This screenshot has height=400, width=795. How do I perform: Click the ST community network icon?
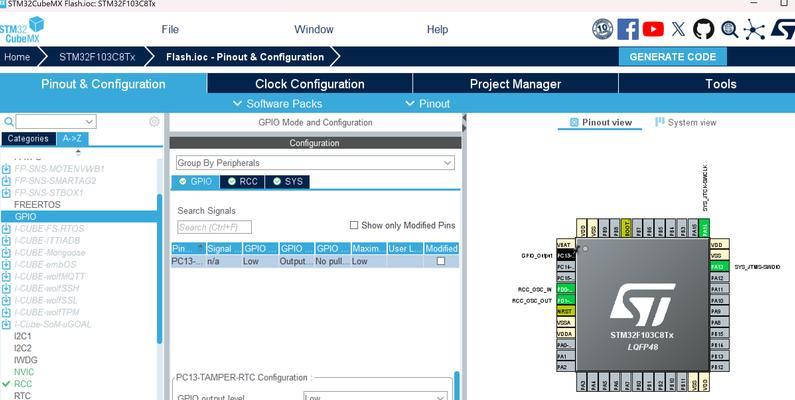click(754, 29)
